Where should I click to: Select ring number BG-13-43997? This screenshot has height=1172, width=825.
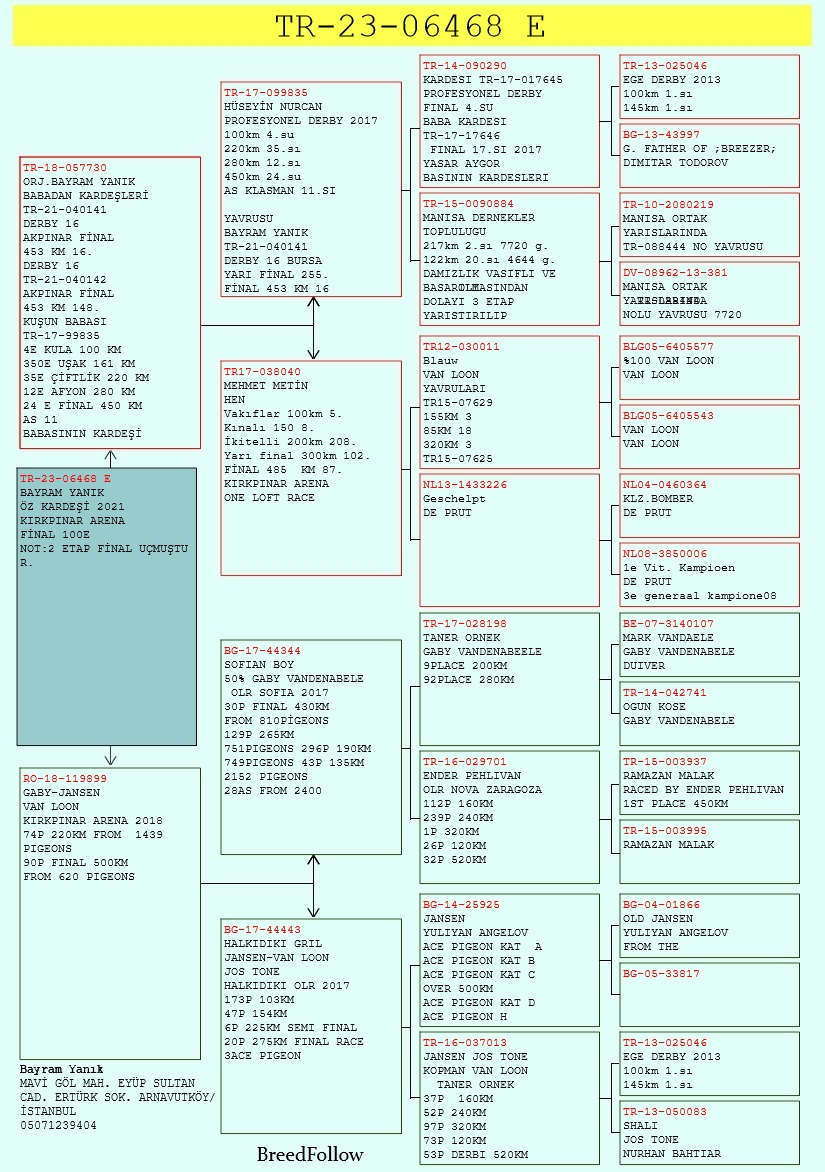coord(661,135)
